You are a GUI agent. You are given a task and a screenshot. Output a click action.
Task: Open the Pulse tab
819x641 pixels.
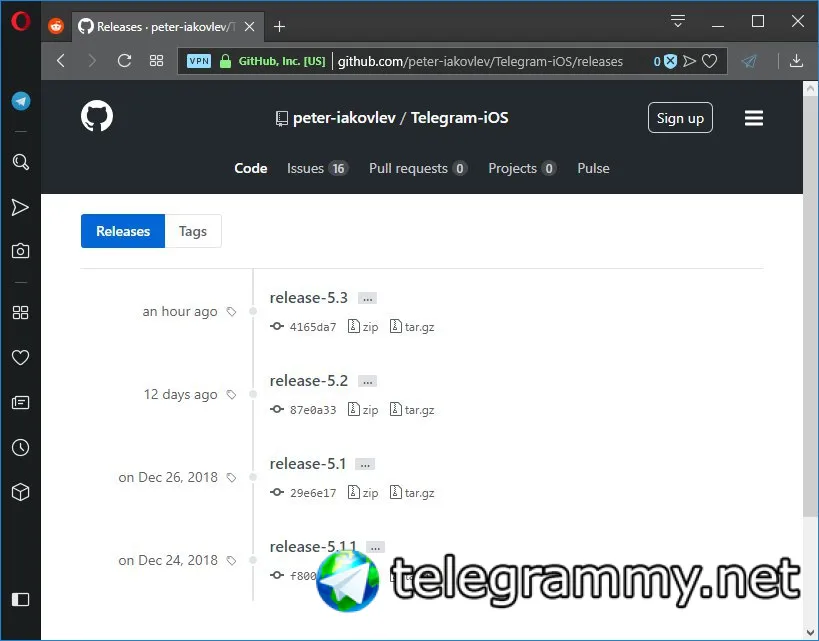(x=593, y=168)
